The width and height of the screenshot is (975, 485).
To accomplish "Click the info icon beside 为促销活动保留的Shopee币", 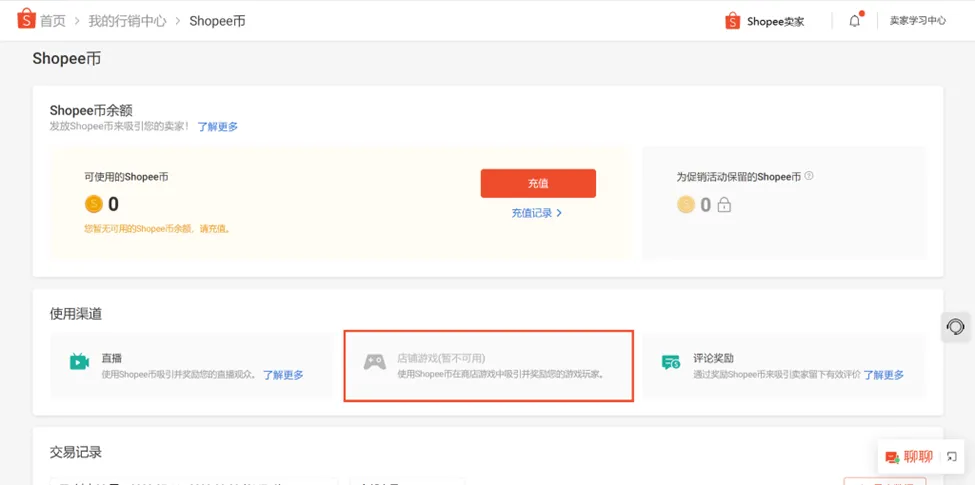I will (x=809, y=176).
